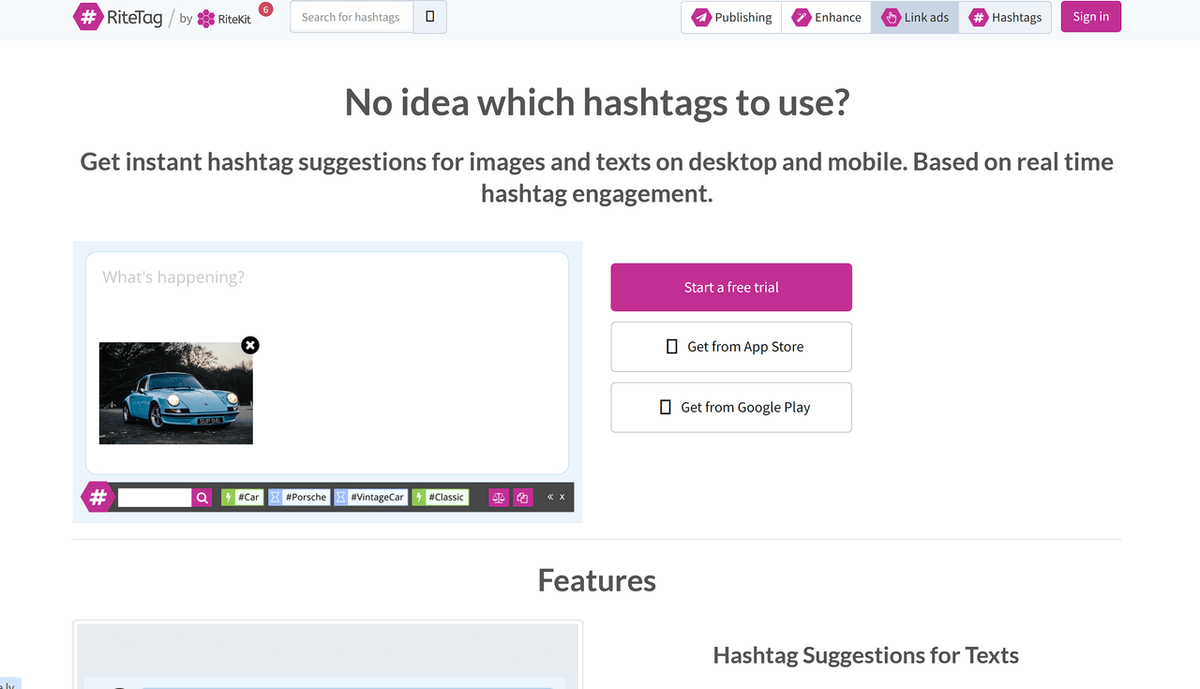Click into the What's happening text area
Screen dimensions: 1200x689
click(x=327, y=363)
